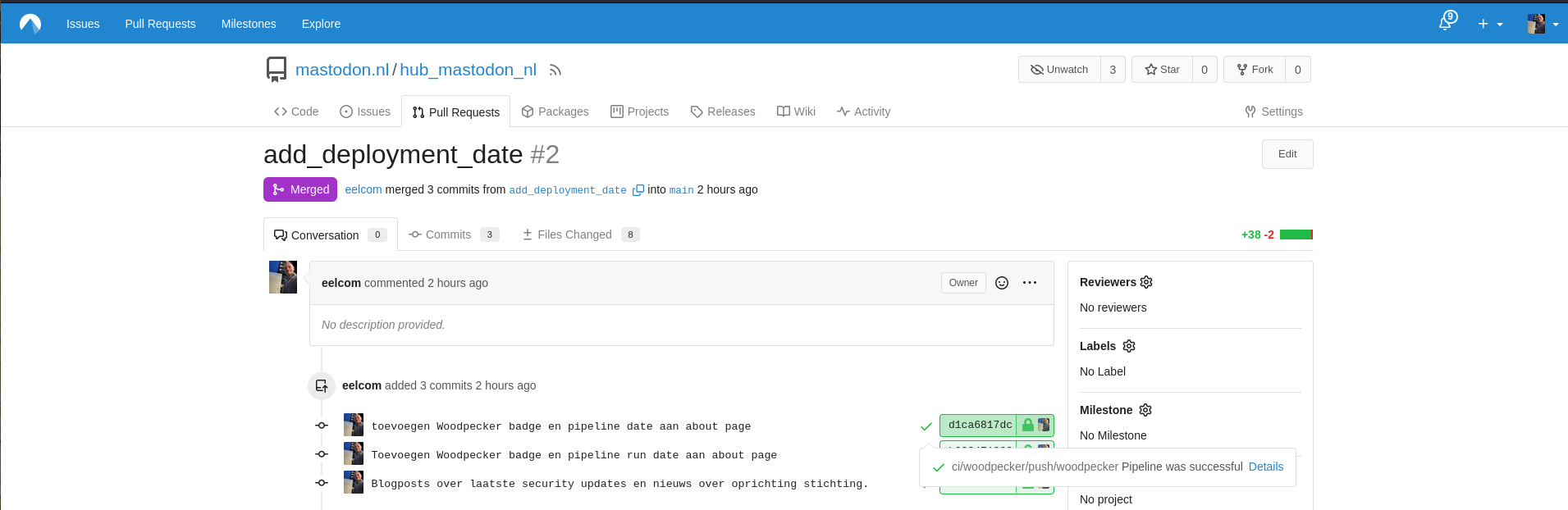Viewport: 1568px width, 510px height.
Task: Click the green check status beside d1ca6817dc
Action: [x=926, y=426]
